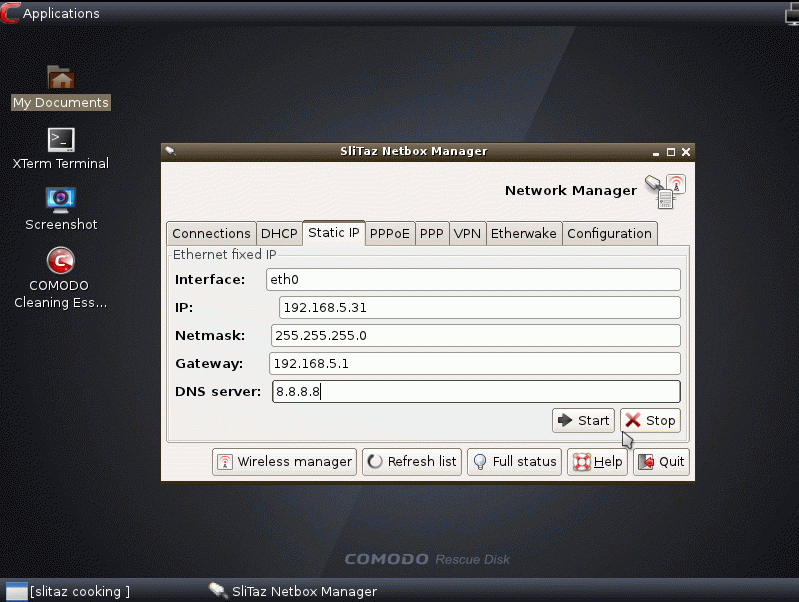The image size is (799, 602).
Task: Switch to the VPN tab
Action: (x=467, y=233)
